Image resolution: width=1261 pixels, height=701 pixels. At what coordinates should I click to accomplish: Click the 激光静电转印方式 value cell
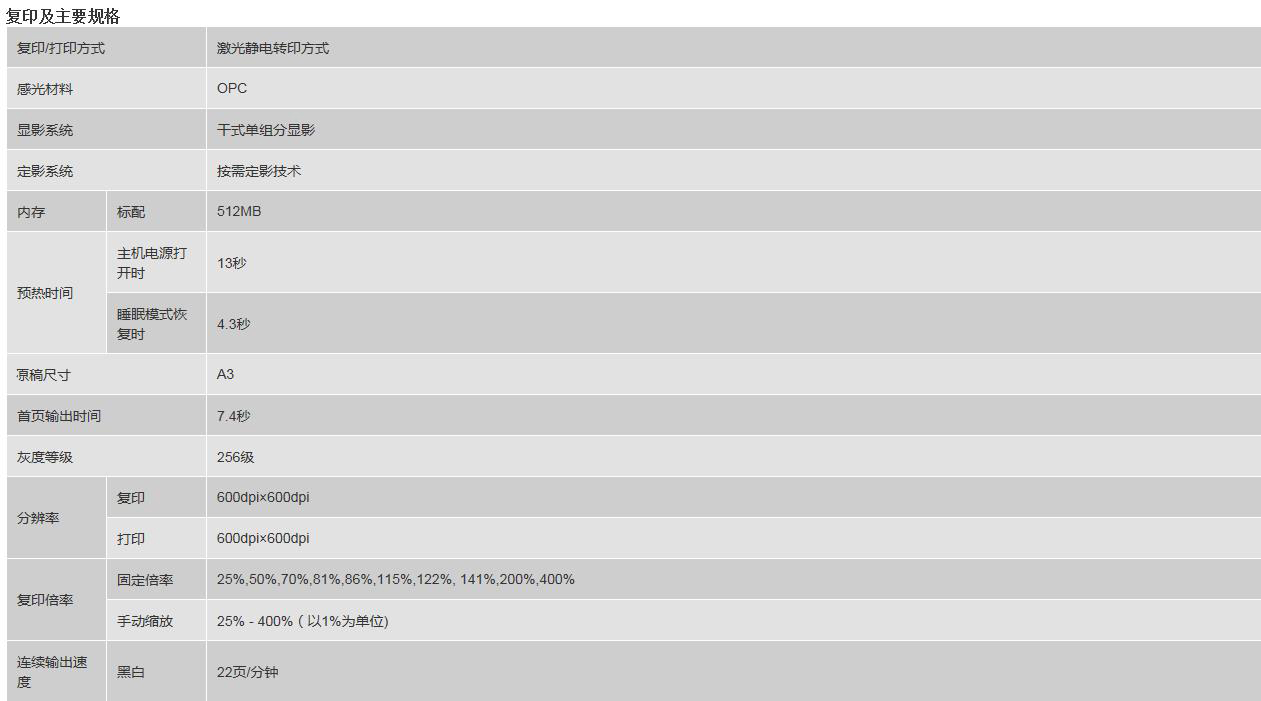733,48
